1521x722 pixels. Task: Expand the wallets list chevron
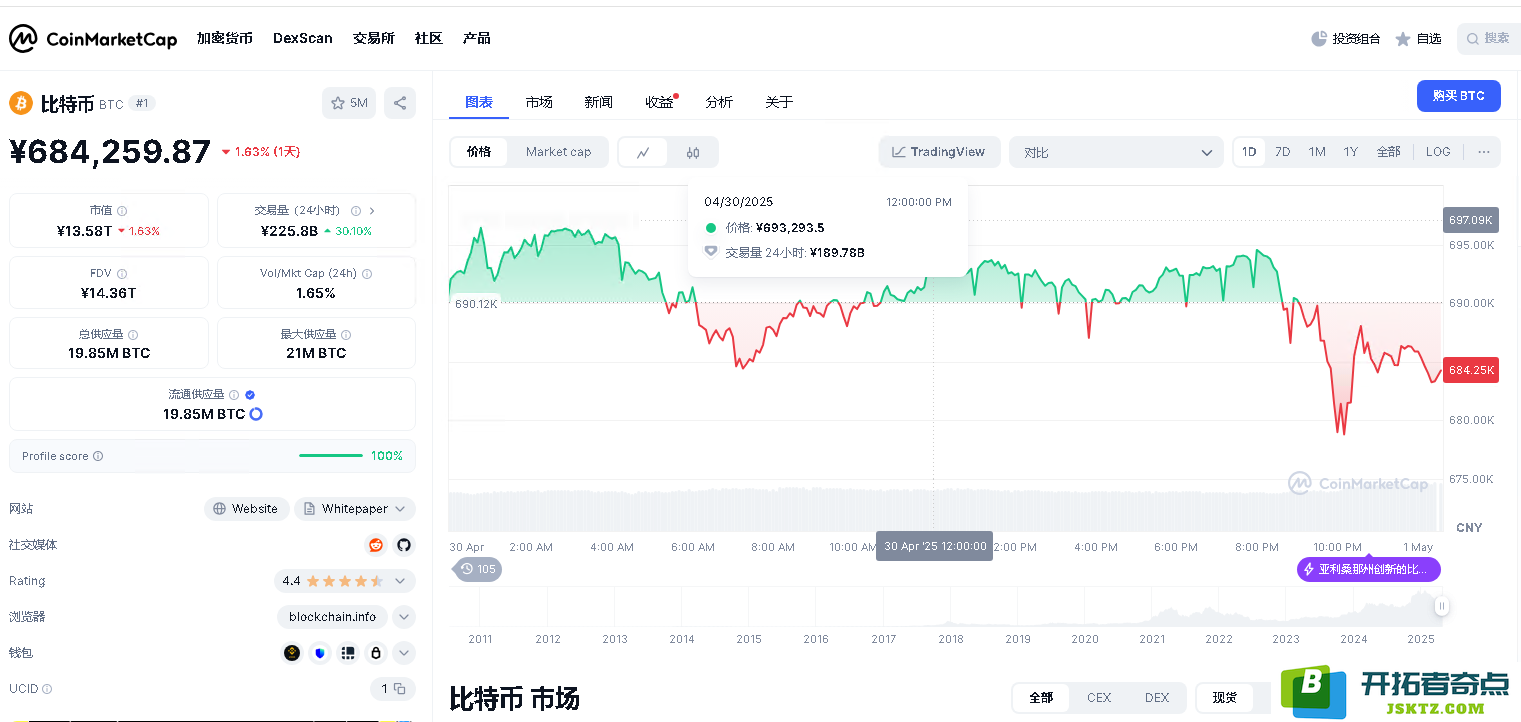pyautogui.click(x=404, y=653)
